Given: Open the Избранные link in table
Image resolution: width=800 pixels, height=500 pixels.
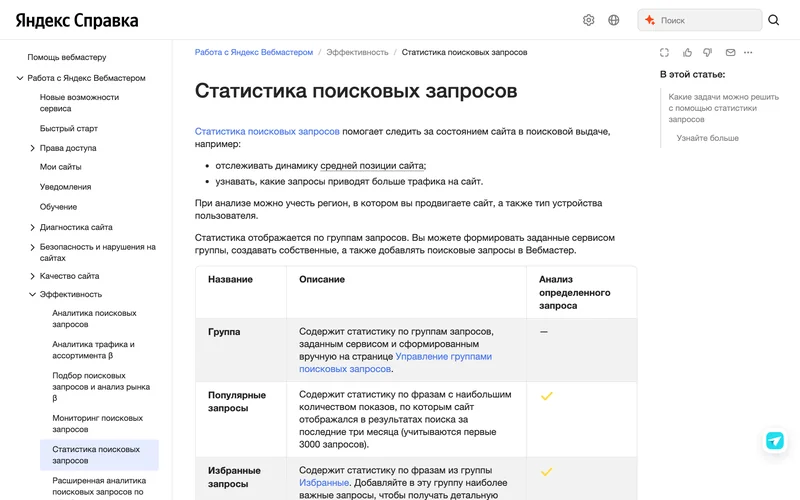Looking at the screenshot, I should tap(324, 483).
